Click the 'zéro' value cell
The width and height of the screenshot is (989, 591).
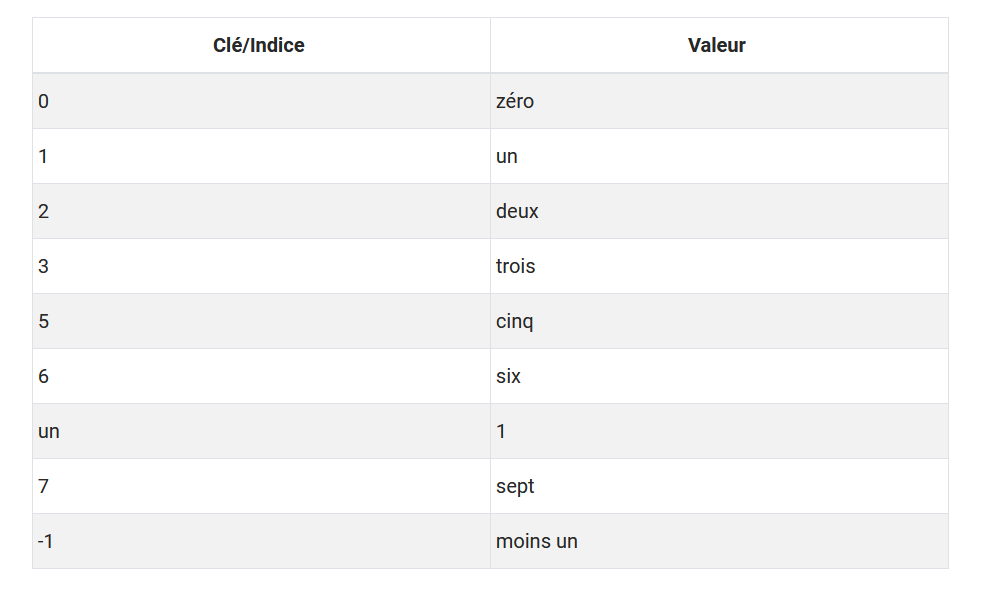tap(515, 101)
